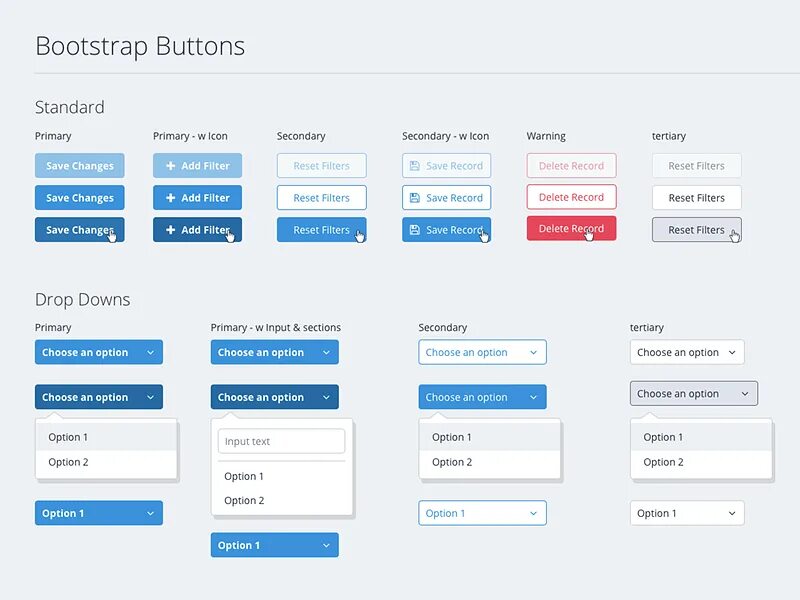Click the solid blue Secondary Reset Filters button
Screen dimensions: 800x600
pyautogui.click(x=321, y=230)
